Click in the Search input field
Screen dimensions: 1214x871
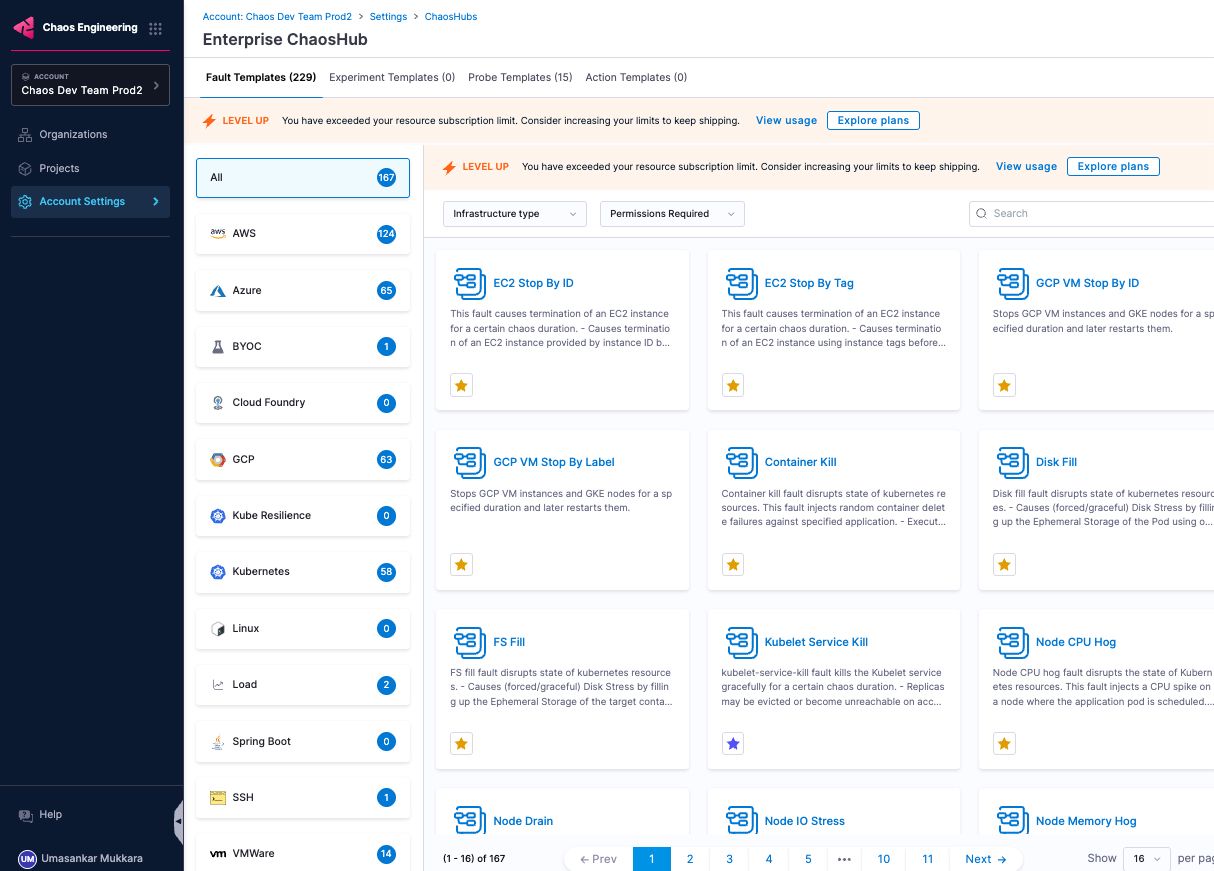[x=1092, y=214]
